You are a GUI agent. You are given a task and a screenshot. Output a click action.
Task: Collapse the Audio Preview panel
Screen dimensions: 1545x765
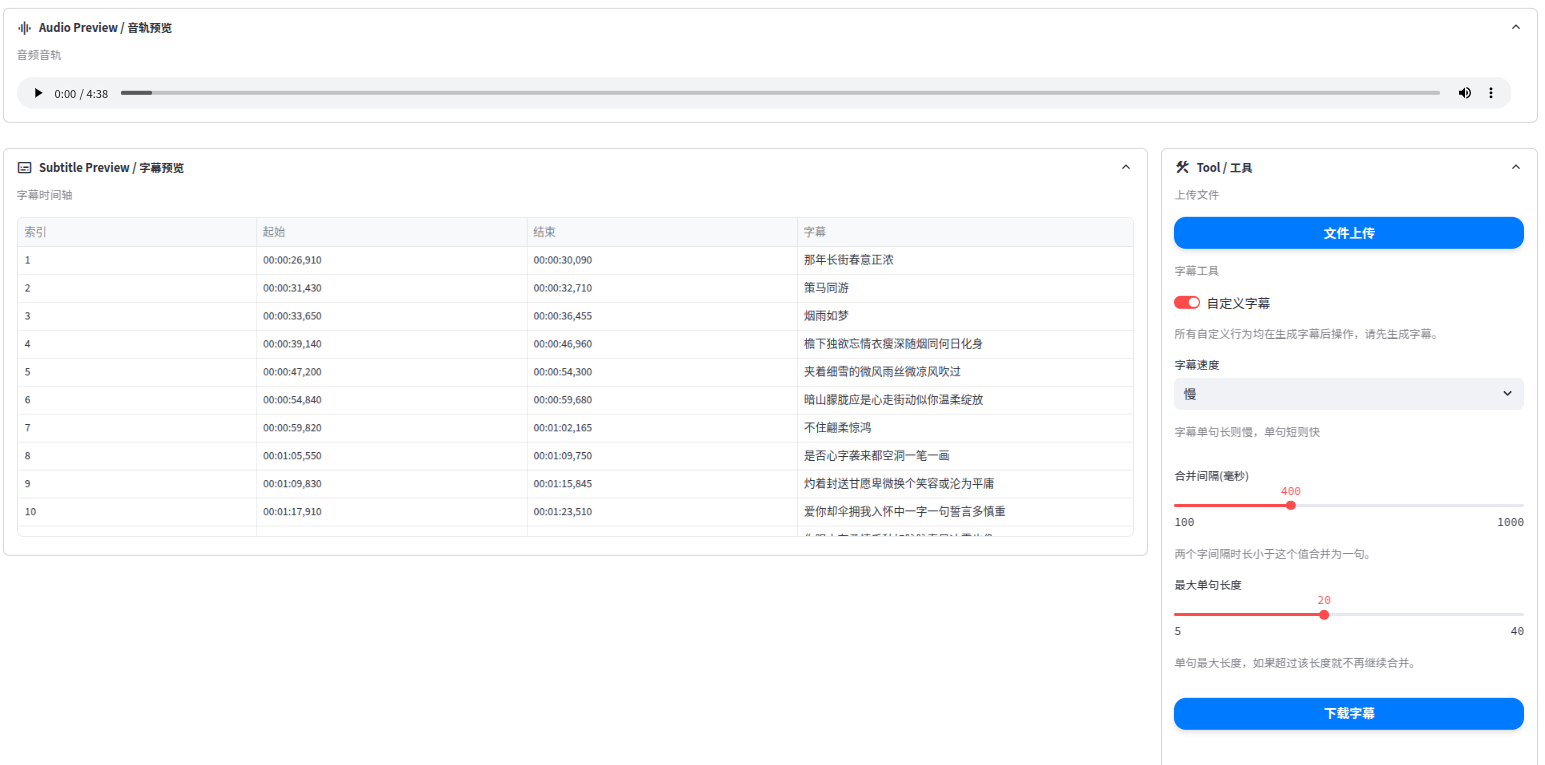click(x=1515, y=28)
